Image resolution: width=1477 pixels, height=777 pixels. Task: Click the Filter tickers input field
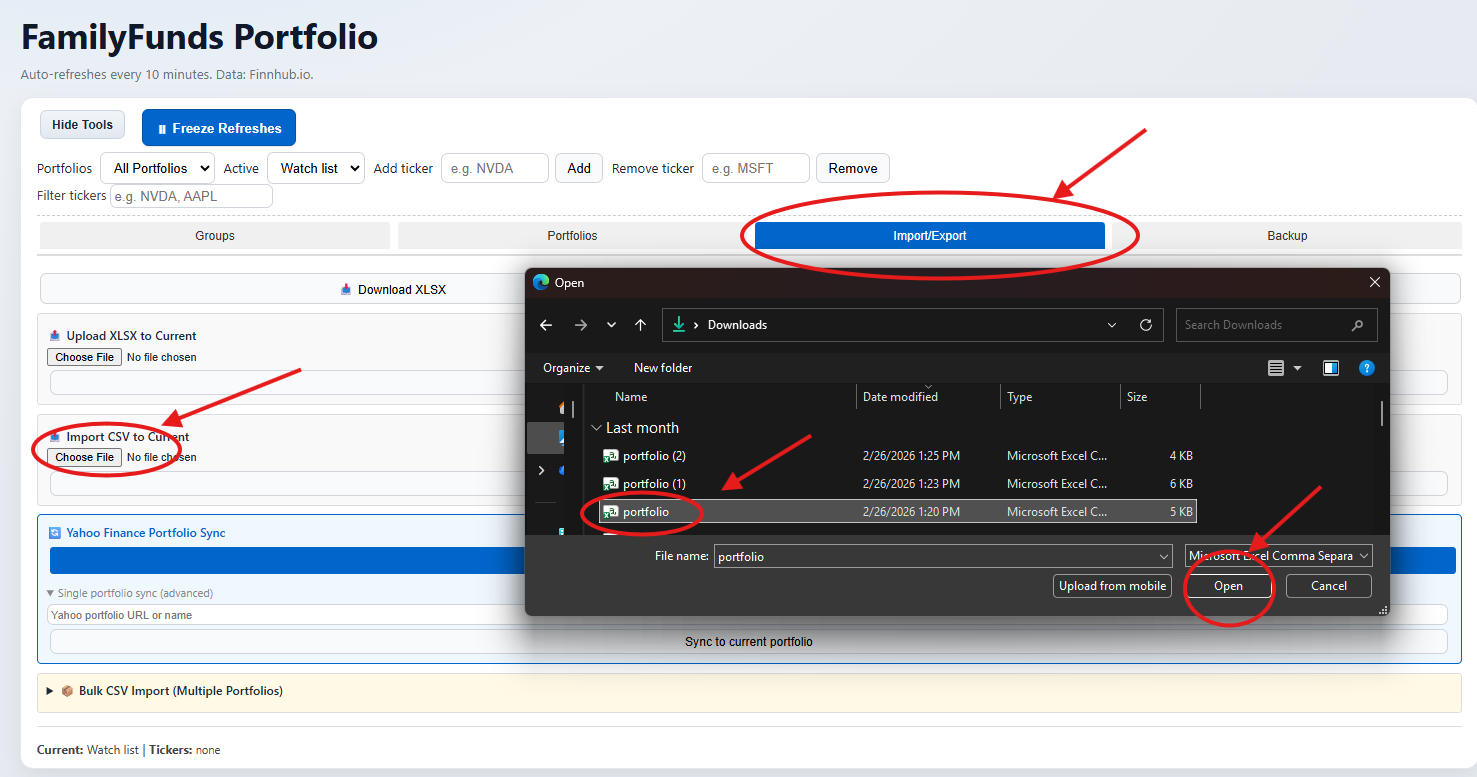click(190, 195)
